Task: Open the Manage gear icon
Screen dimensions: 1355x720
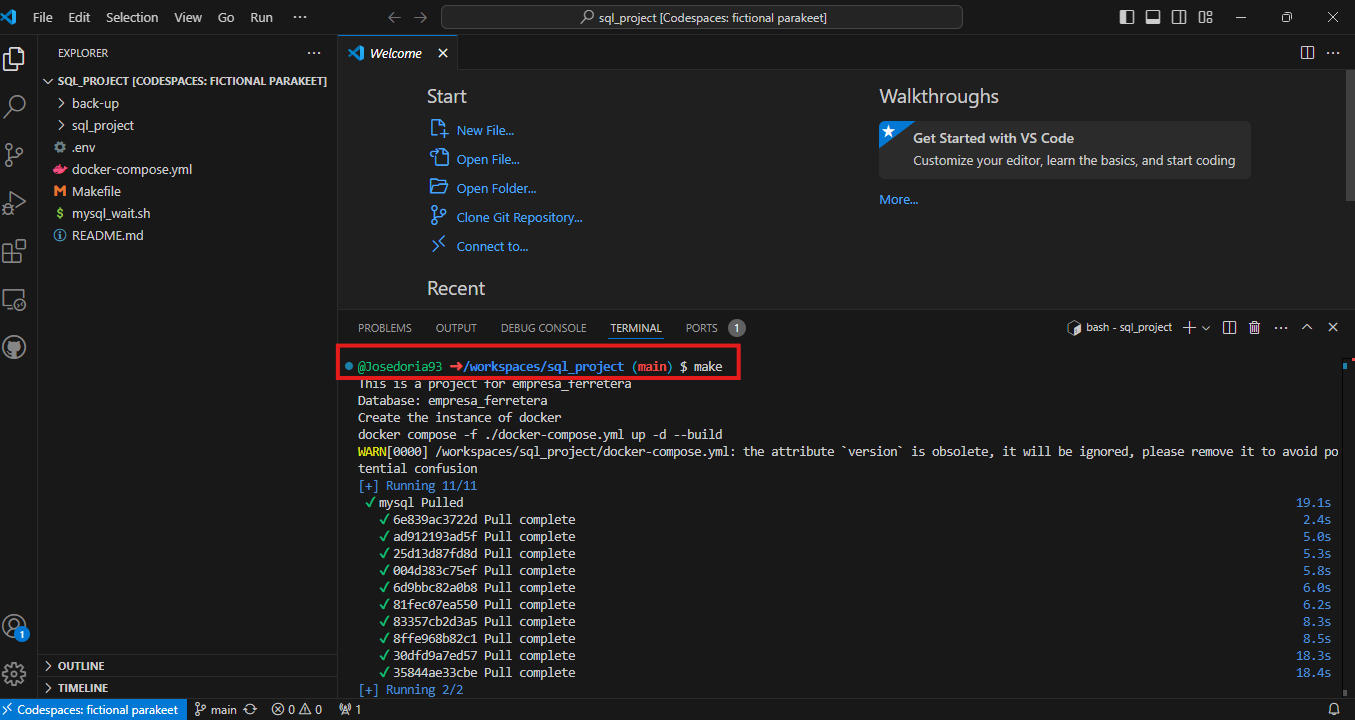Action: pos(14,673)
